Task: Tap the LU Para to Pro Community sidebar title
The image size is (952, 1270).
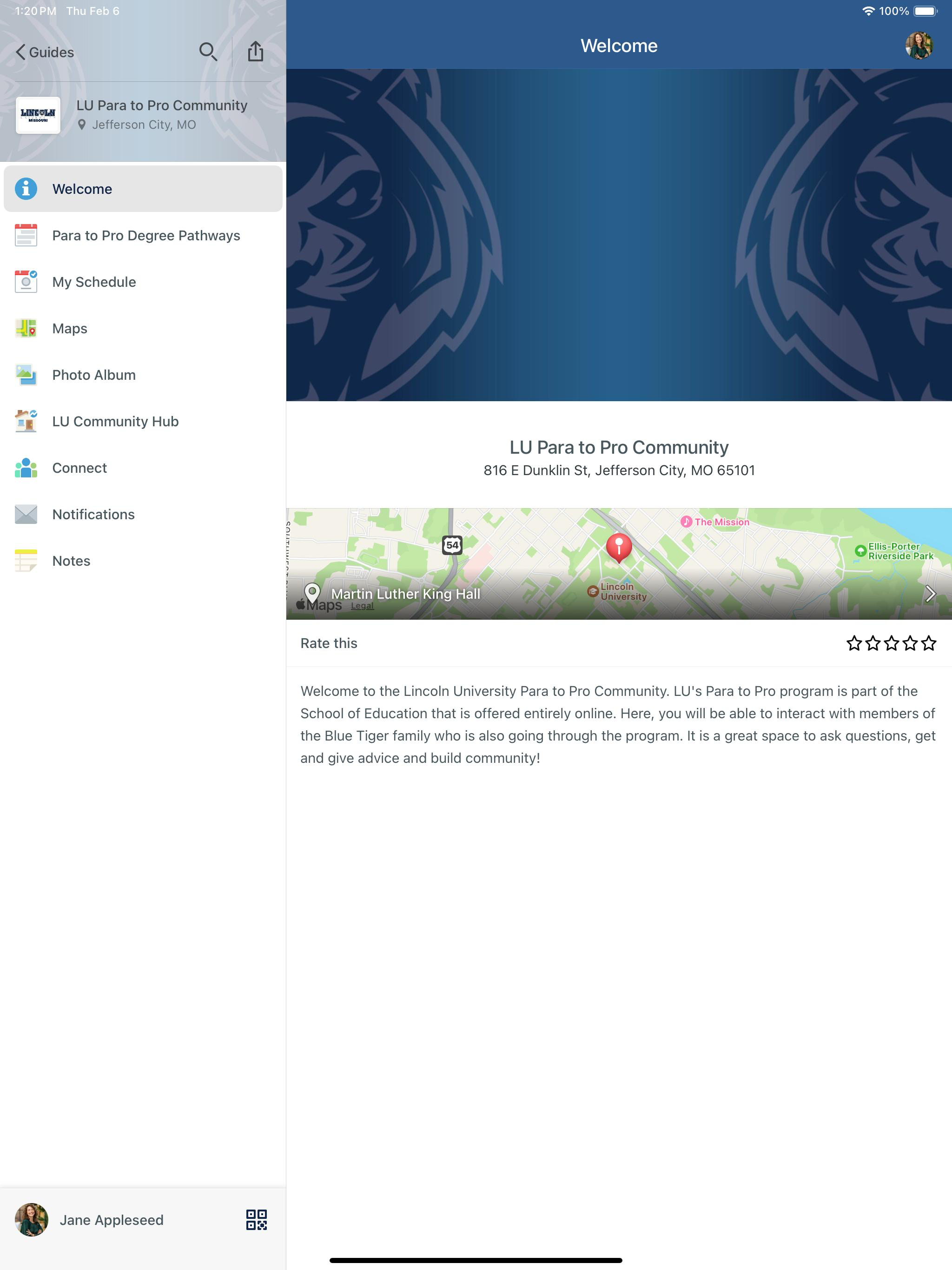Action: click(162, 105)
